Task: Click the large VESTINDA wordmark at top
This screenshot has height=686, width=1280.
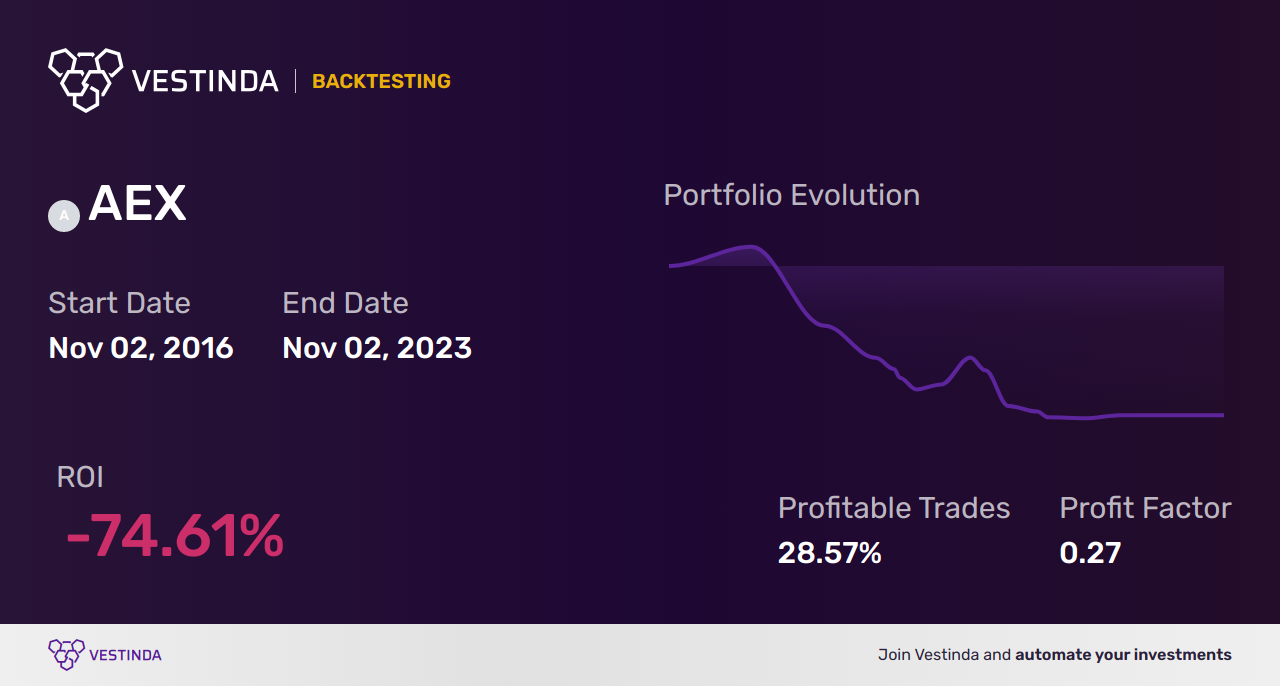Action: click(x=205, y=81)
